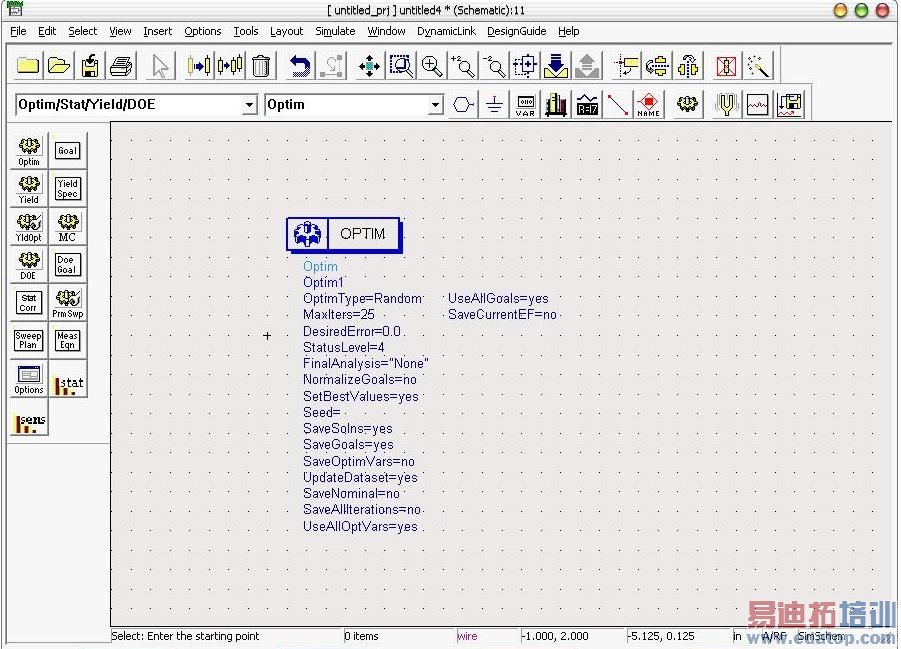Click the Pop out of hierarchy icon
This screenshot has height=649, width=901.
pyautogui.click(x=587, y=66)
